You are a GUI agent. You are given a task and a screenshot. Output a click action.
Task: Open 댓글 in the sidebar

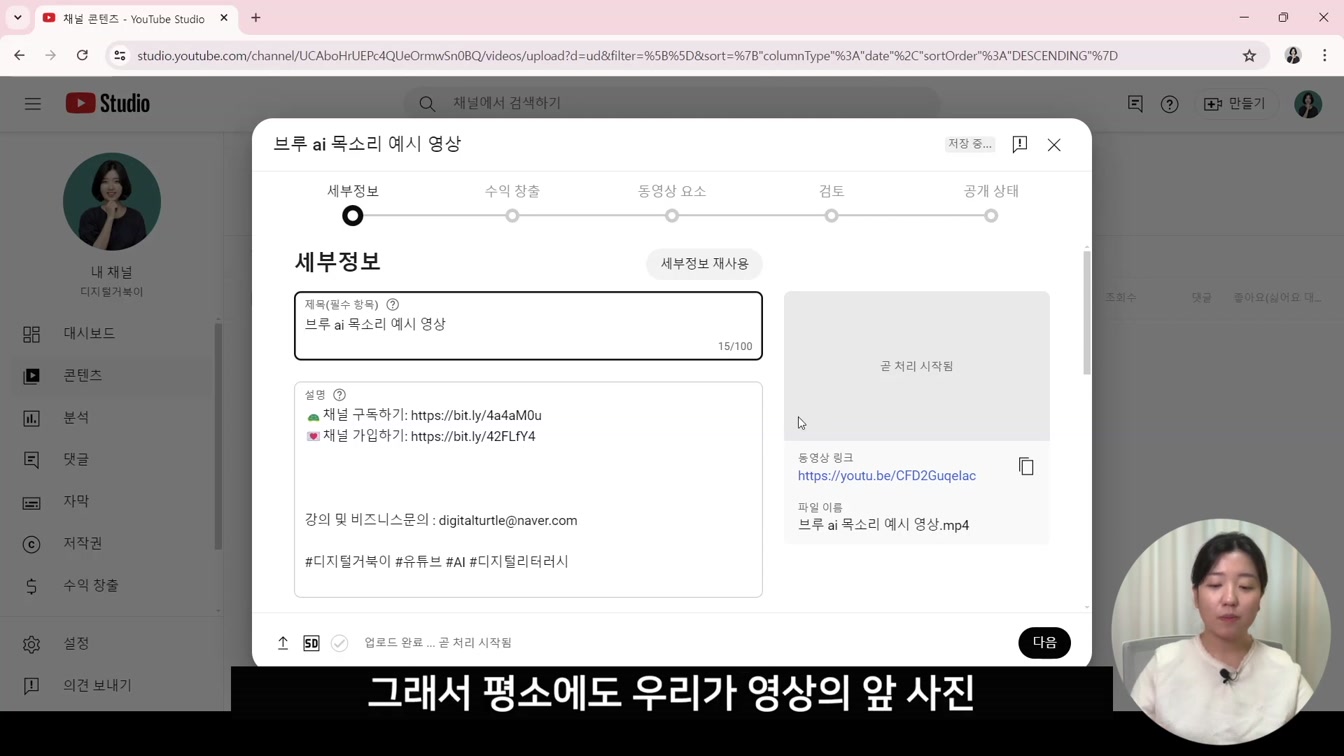76,459
